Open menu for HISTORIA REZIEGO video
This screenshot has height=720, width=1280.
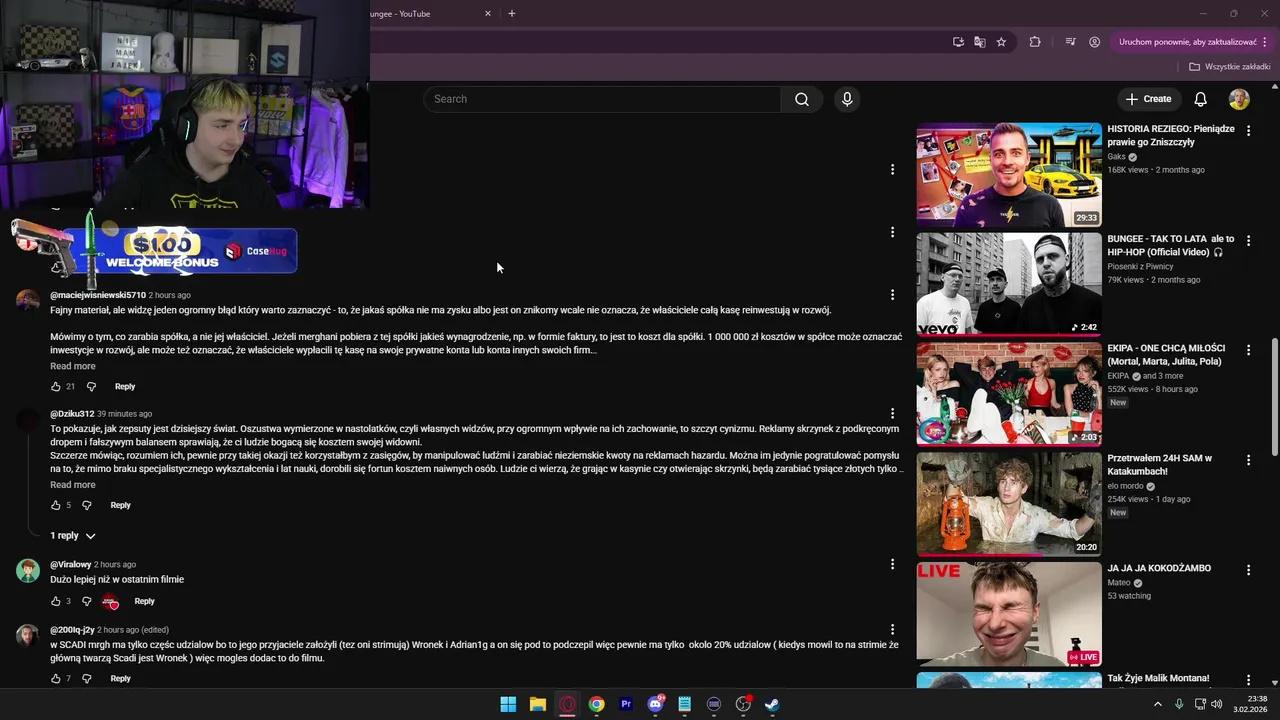point(1248,131)
